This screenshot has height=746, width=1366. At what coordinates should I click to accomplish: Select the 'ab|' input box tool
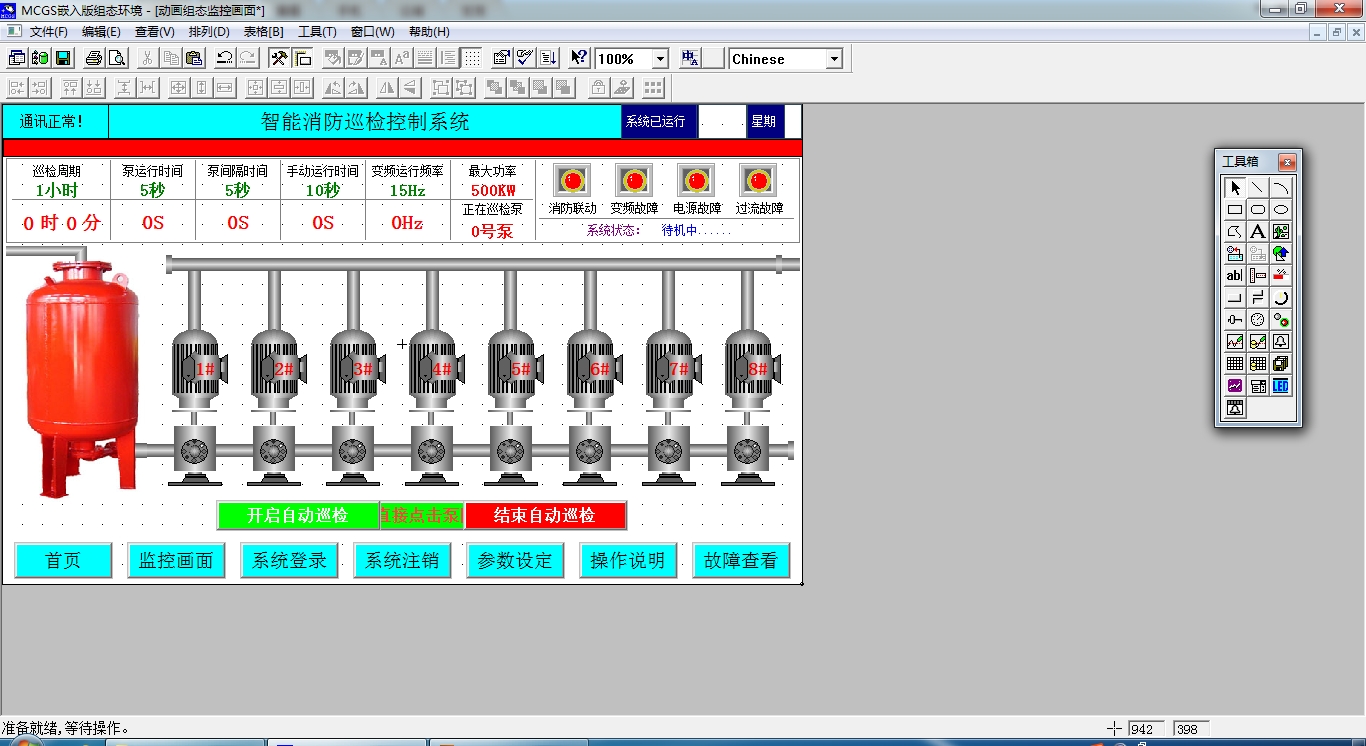(1235, 276)
